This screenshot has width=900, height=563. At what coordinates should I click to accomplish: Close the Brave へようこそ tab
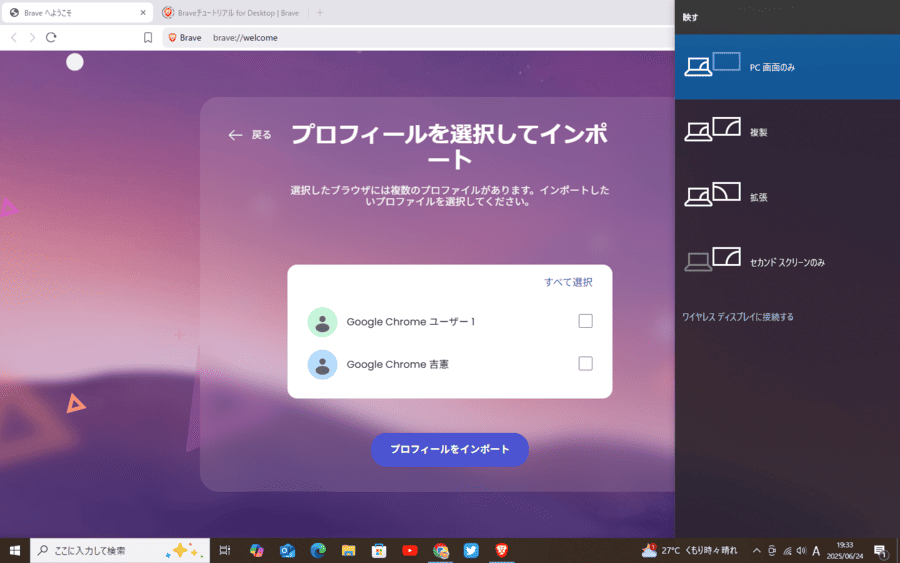[x=143, y=13]
